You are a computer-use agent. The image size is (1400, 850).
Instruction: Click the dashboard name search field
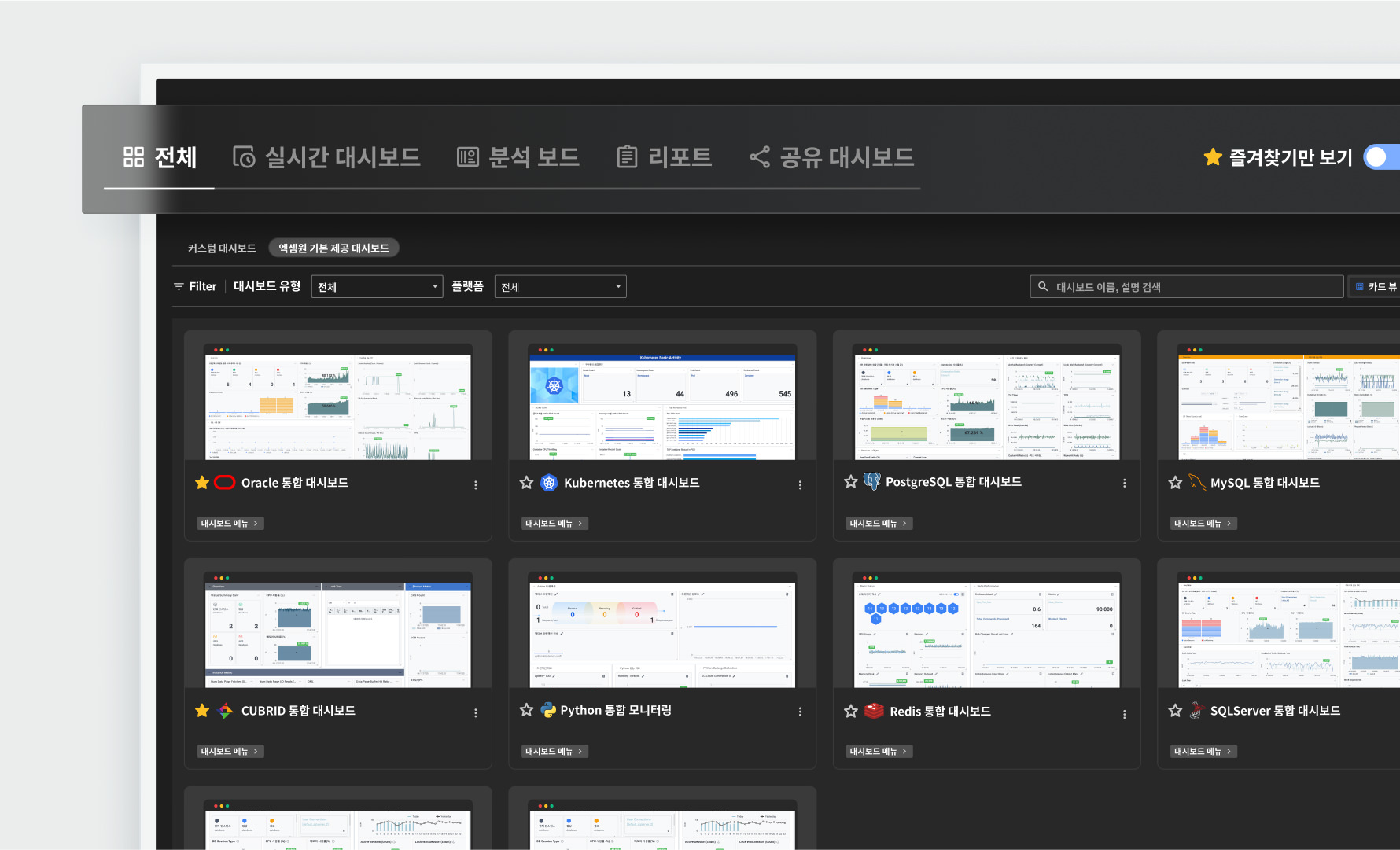pyautogui.click(x=1186, y=287)
